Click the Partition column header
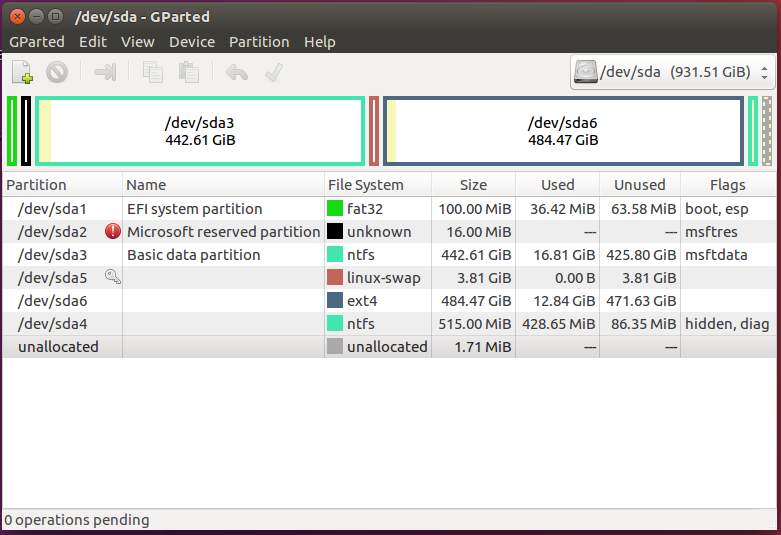This screenshot has height=535, width=781. [x=63, y=185]
